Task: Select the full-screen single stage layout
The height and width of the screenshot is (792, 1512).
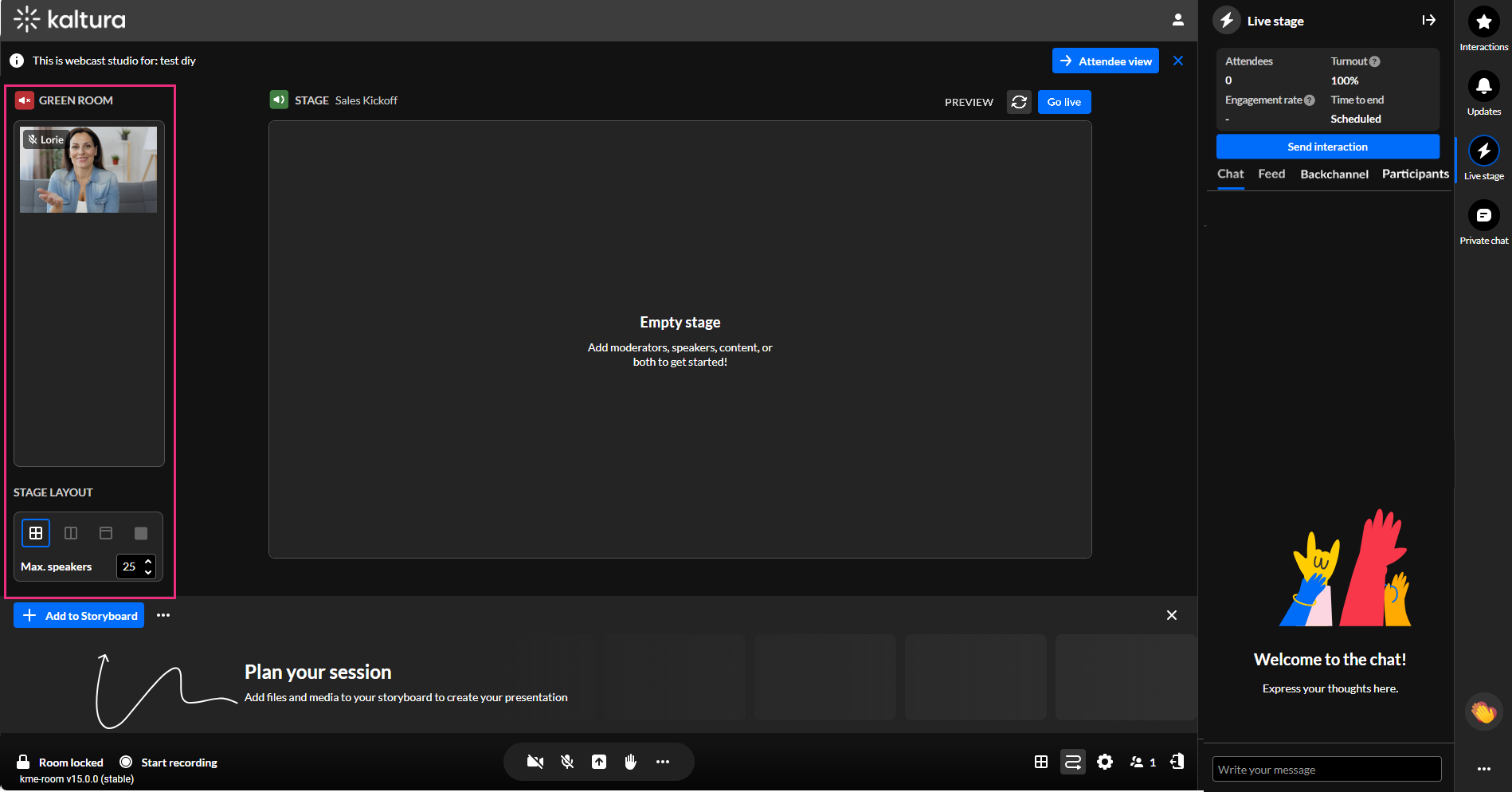Action: tap(141, 533)
